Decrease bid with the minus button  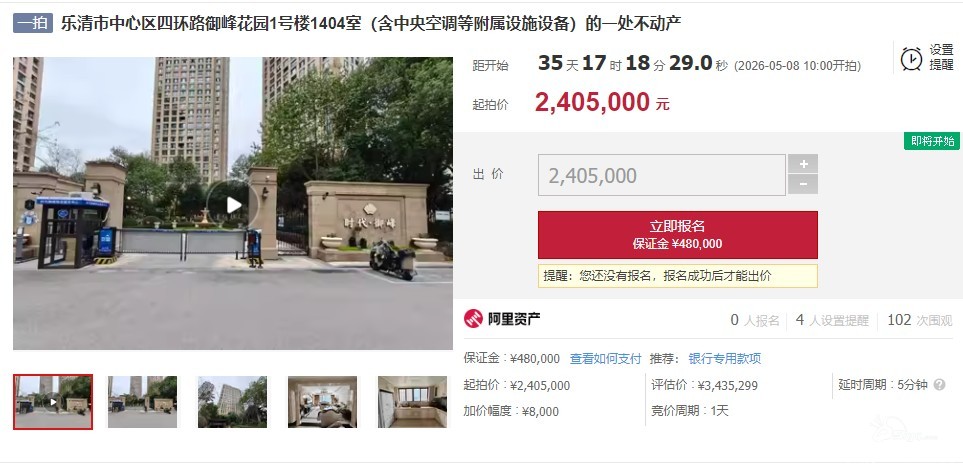[x=803, y=184]
